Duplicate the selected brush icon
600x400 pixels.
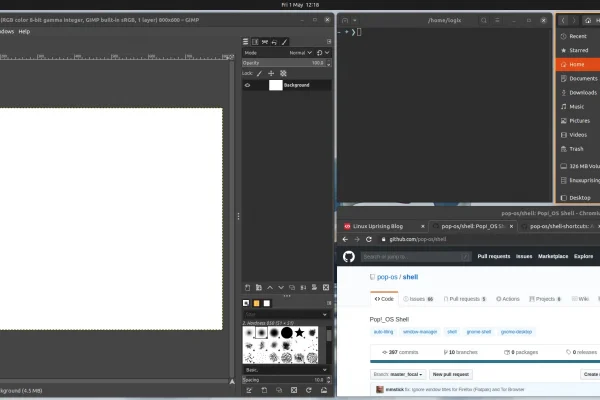tap(279, 390)
